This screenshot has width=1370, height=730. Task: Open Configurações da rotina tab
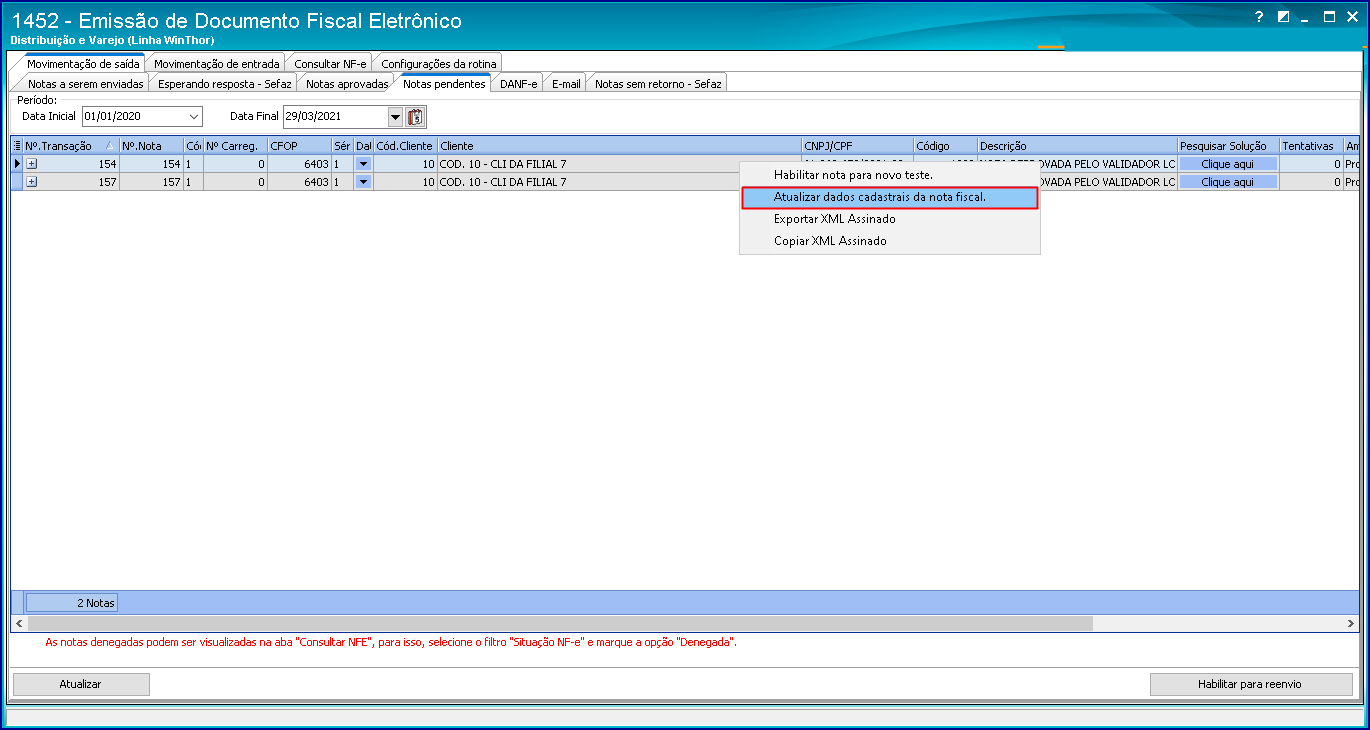(438, 64)
